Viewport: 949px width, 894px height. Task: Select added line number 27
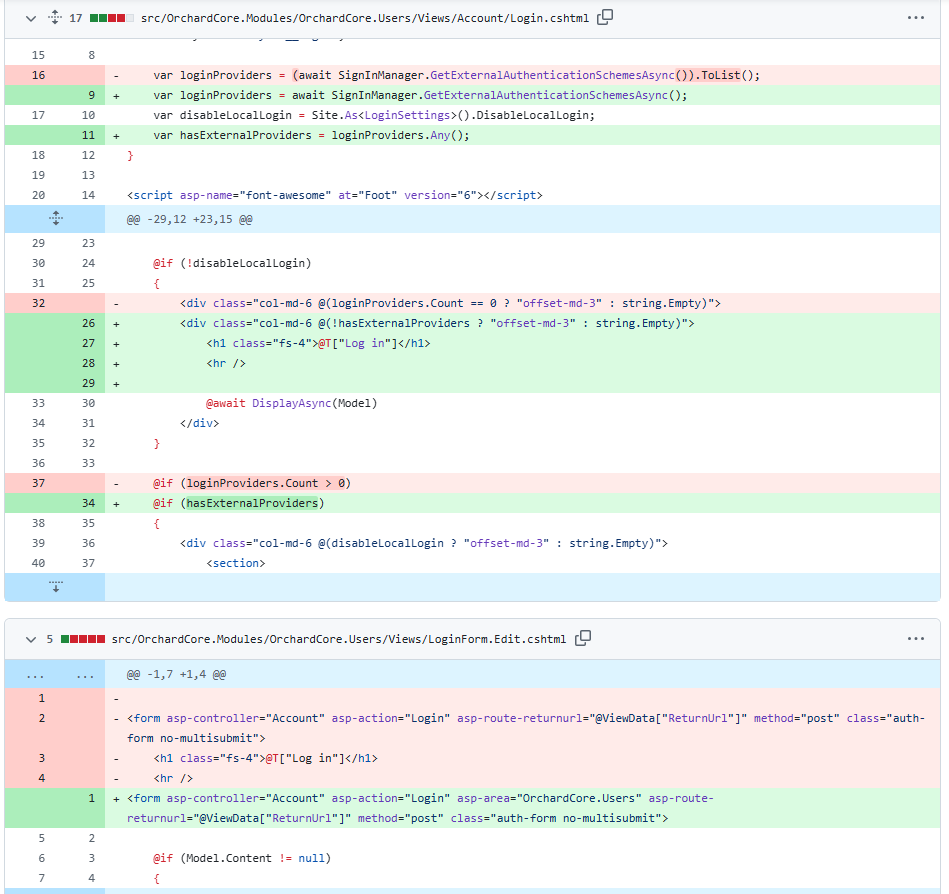pyautogui.click(x=88, y=343)
